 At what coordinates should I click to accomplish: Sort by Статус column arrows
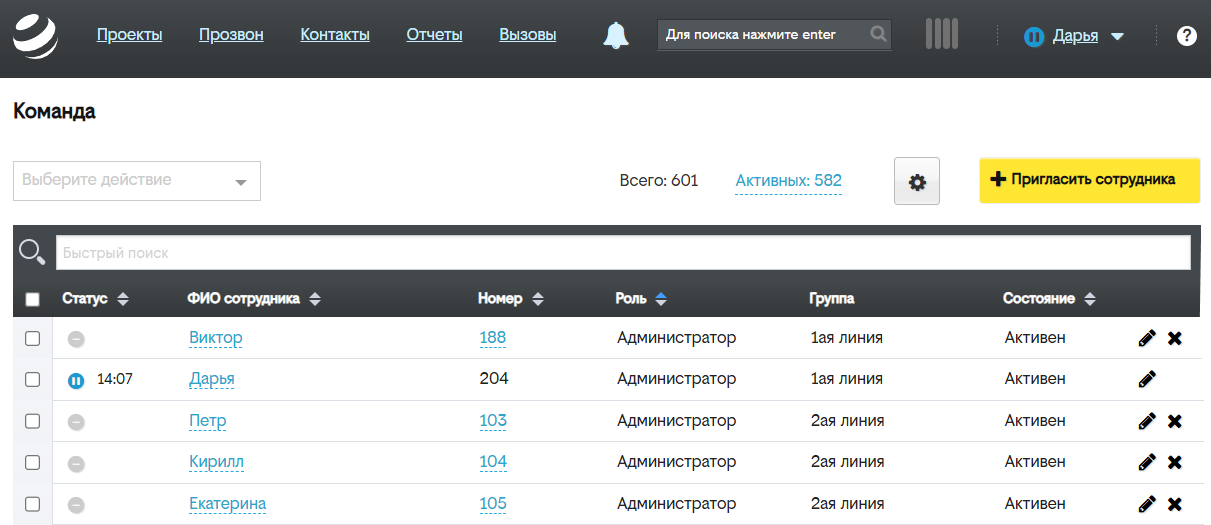[x=123, y=299]
